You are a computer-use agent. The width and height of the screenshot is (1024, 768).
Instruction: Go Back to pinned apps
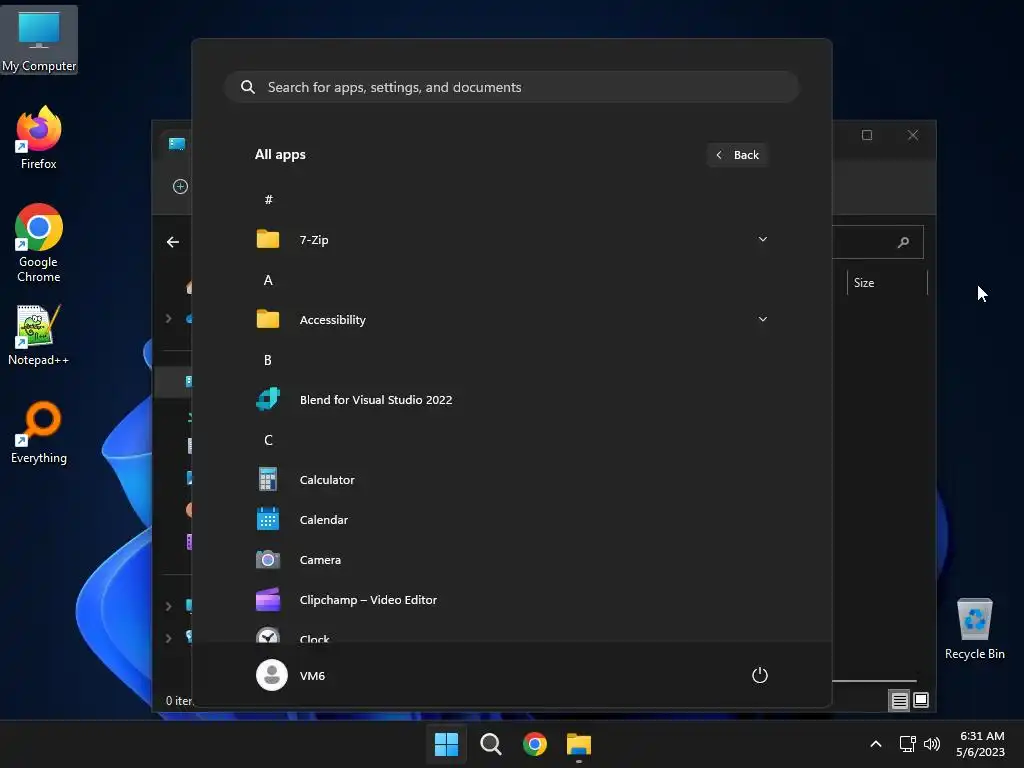tap(737, 155)
